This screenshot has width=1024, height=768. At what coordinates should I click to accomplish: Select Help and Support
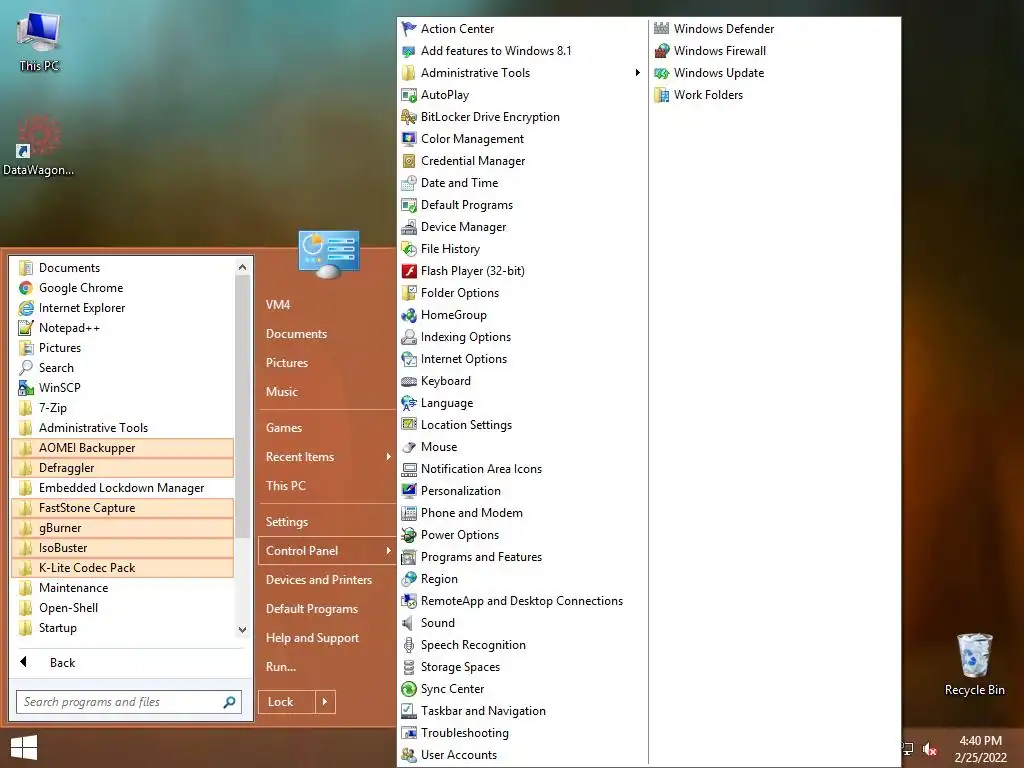pos(312,638)
